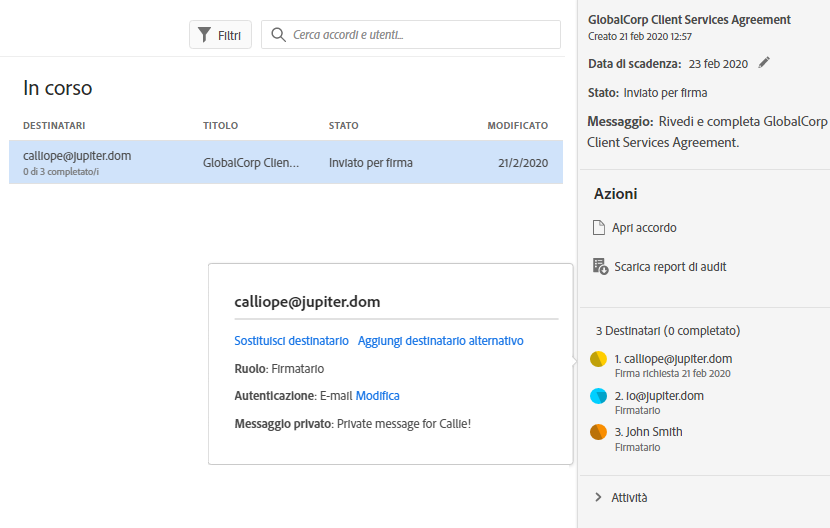Click the yellow avatar for calliope@jupiter.dom
Viewport: 830px width, 528px height.
click(x=599, y=359)
